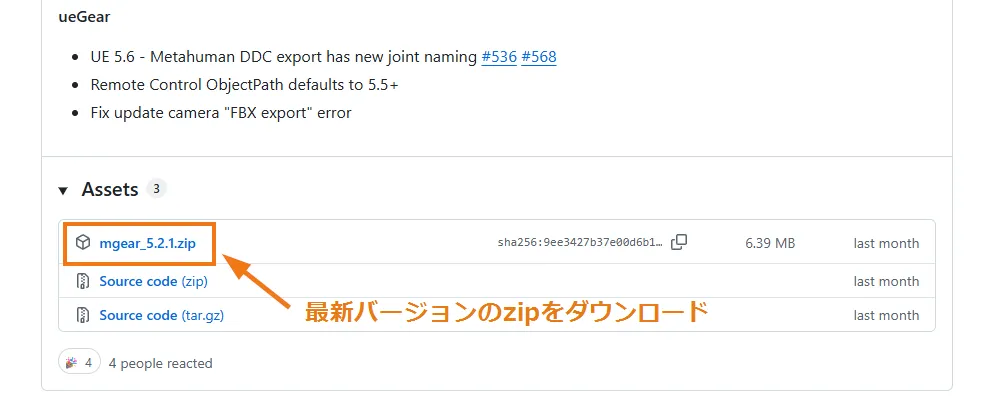This screenshot has width=988, height=401.
Task: Download the mgear_5.2.1.zip file
Action: click(x=147, y=243)
